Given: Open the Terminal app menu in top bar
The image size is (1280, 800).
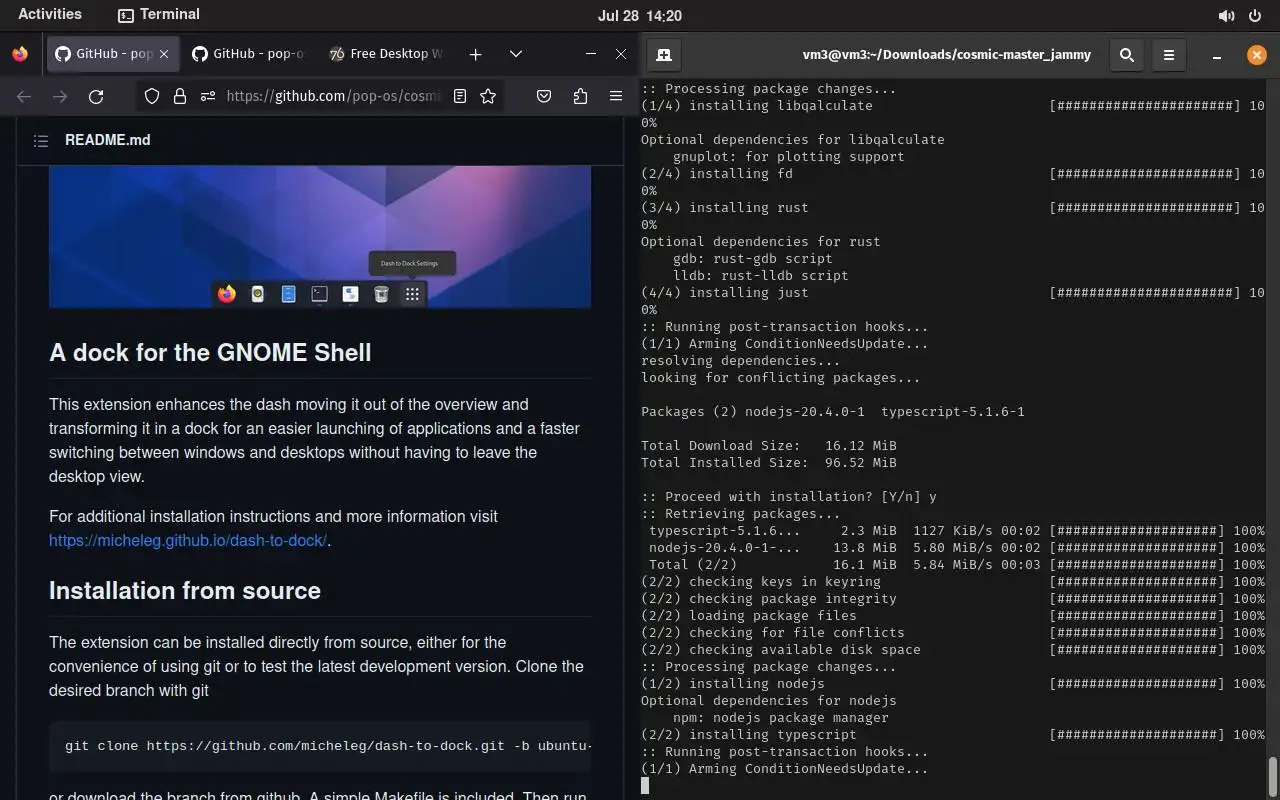Looking at the screenshot, I should (159, 14).
